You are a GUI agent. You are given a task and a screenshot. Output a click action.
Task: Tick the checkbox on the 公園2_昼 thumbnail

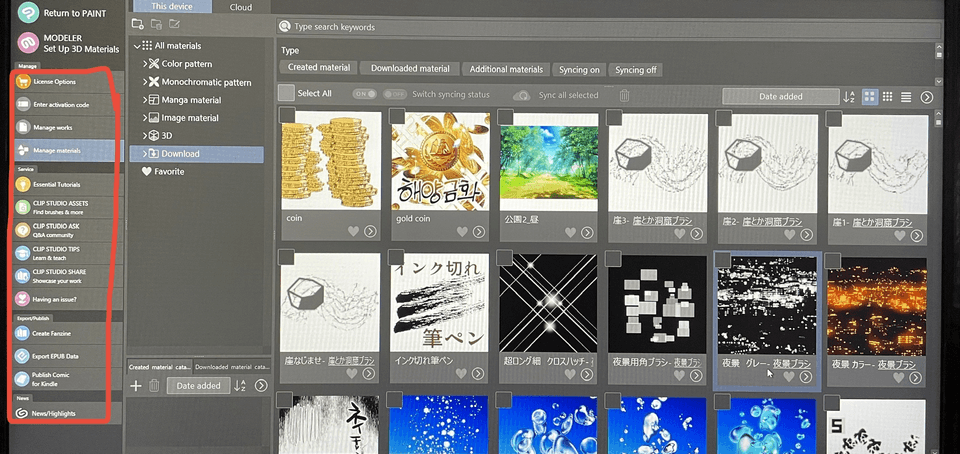point(506,117)
